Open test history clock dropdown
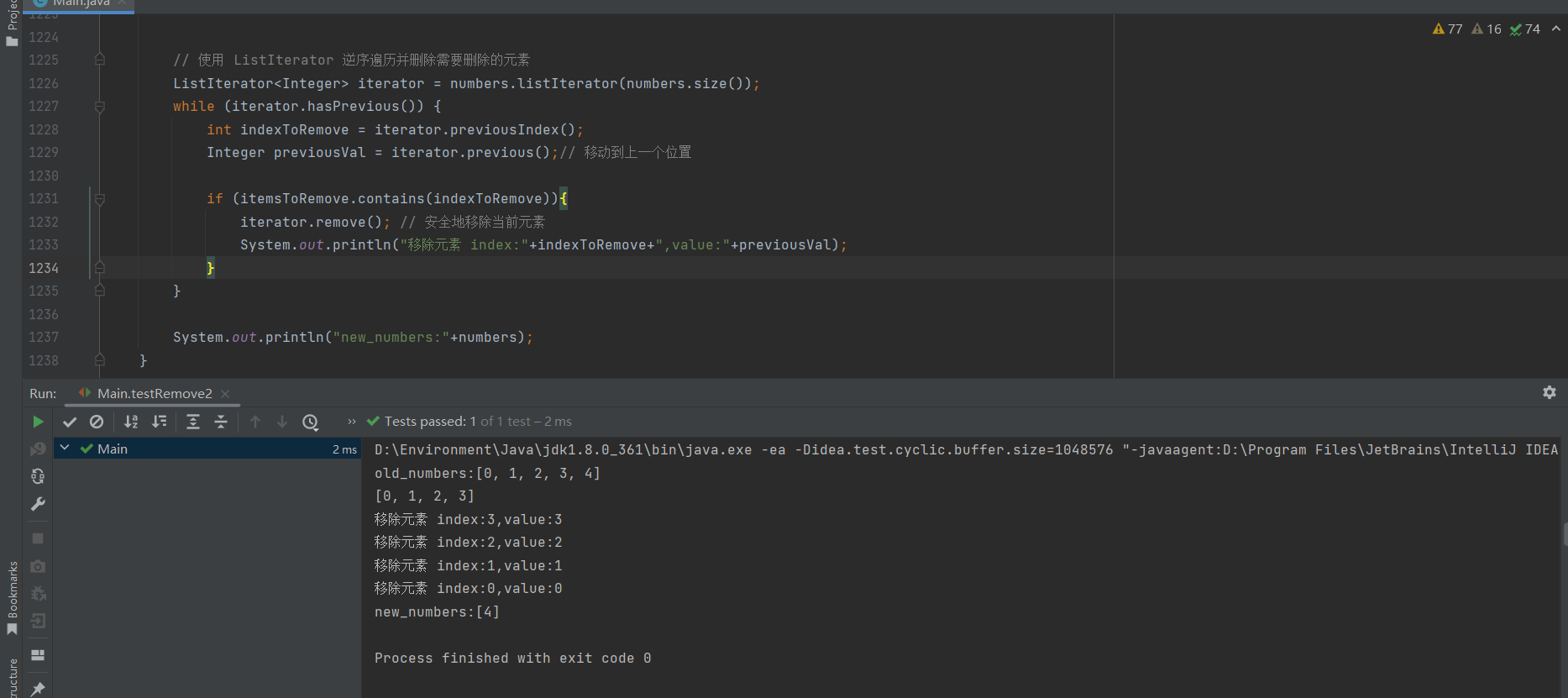Screen dimensions: 1568x698 (x=311, y=422)
